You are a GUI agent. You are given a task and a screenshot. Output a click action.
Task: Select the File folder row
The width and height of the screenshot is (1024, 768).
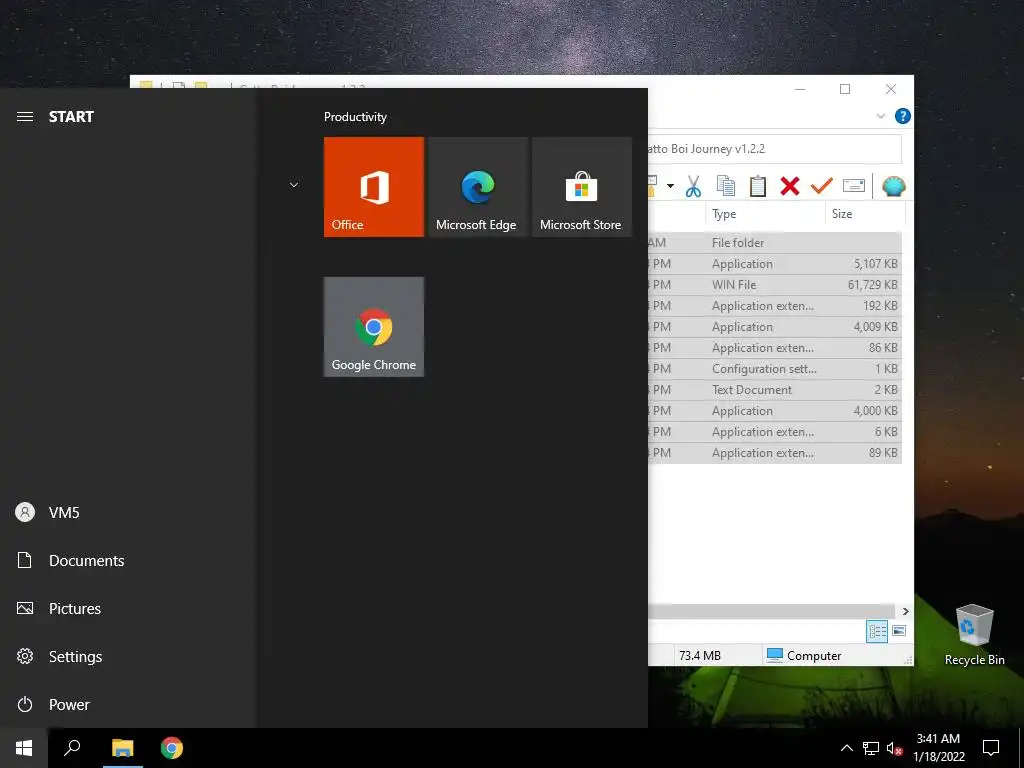pyautogui.click(x=775, y=242)
